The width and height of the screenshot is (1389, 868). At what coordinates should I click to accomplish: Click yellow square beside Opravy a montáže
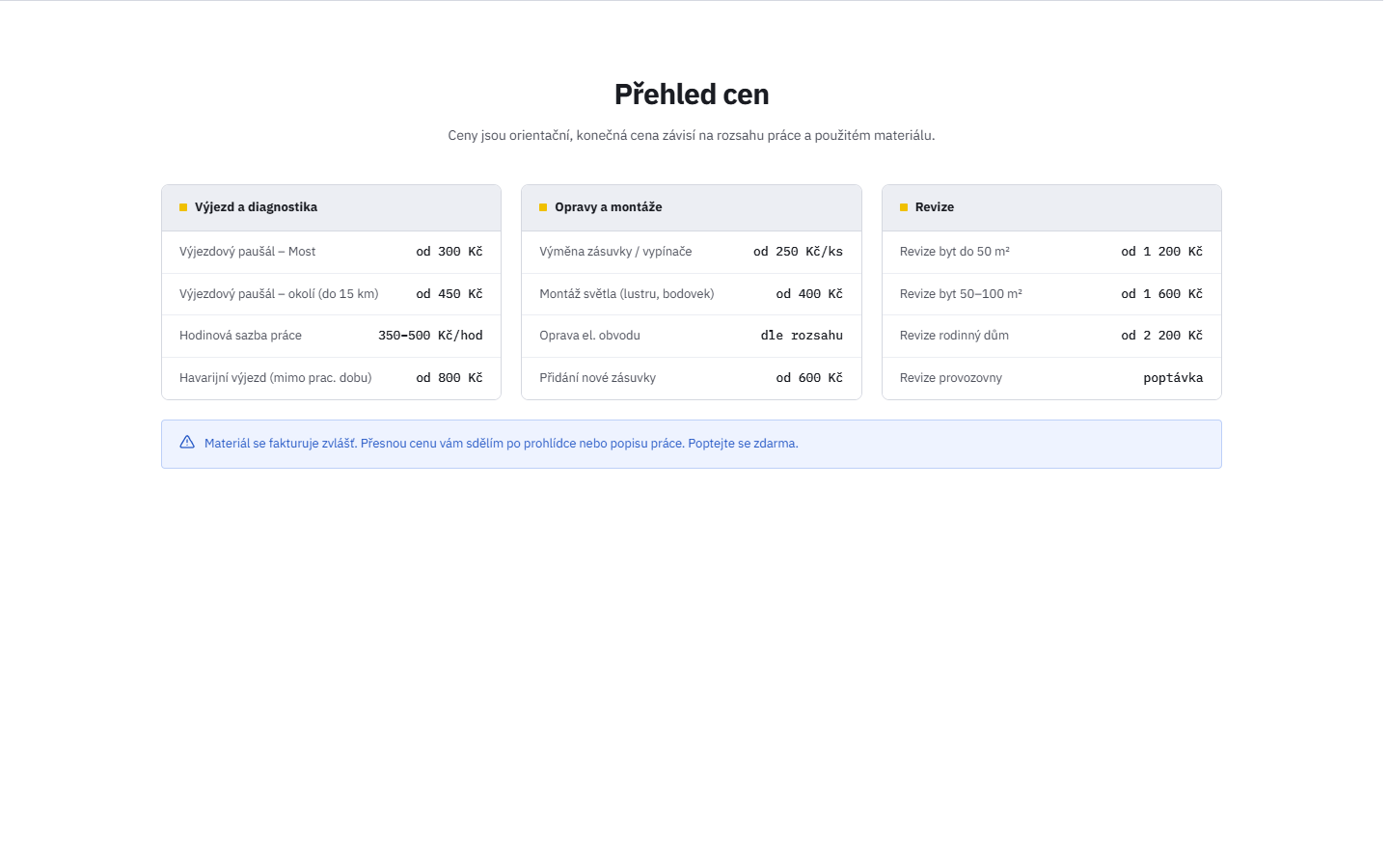pos(543,207)
